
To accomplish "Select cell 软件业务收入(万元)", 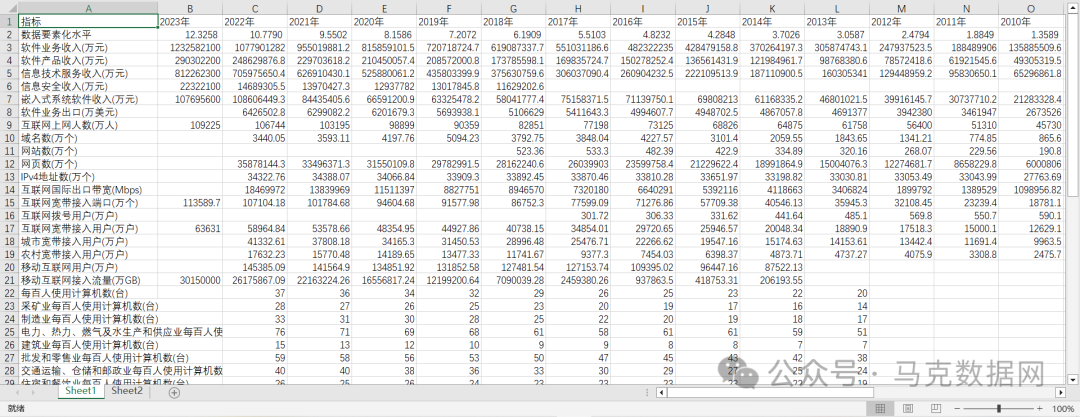I will tap(87, 48).
